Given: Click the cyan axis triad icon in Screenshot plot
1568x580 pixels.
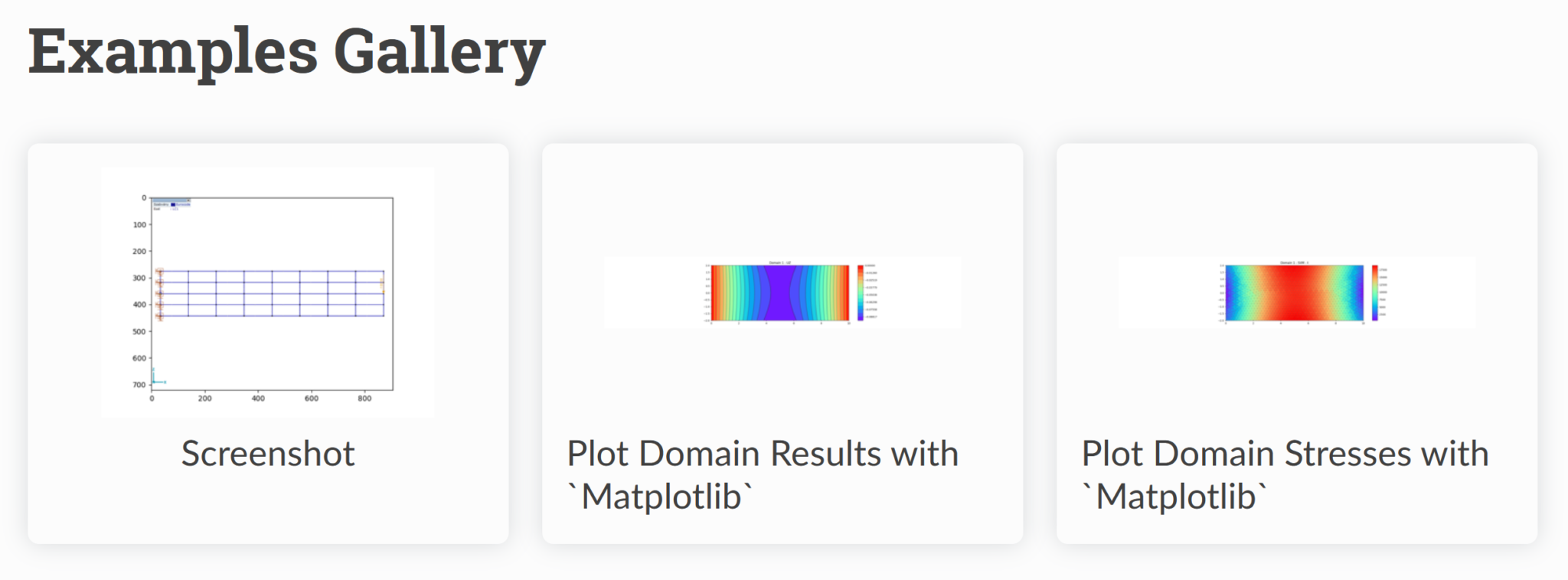Looking at the screenshot, I should tap(155, 380).
